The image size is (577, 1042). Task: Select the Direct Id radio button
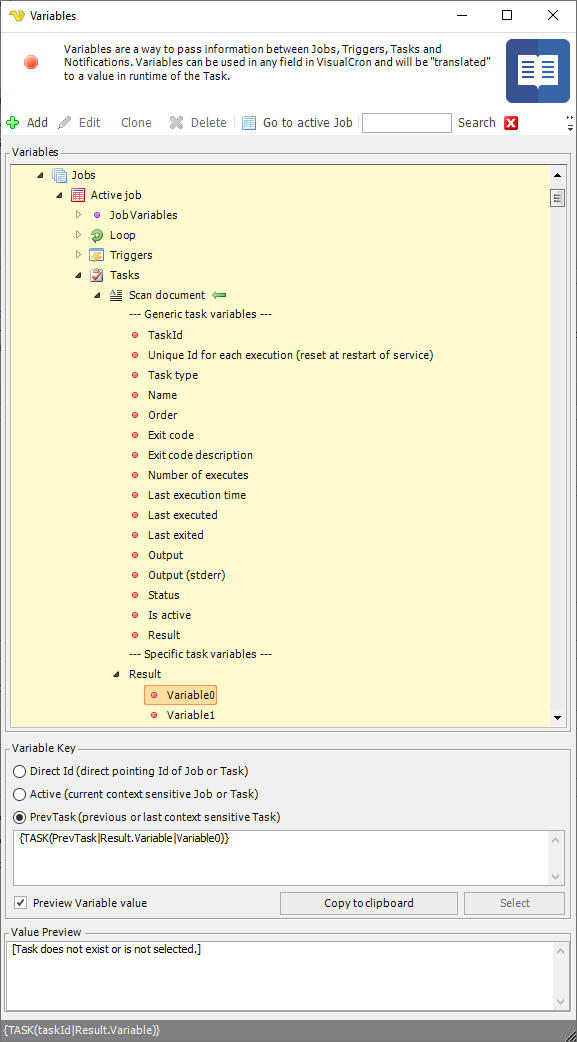[20, 772]
